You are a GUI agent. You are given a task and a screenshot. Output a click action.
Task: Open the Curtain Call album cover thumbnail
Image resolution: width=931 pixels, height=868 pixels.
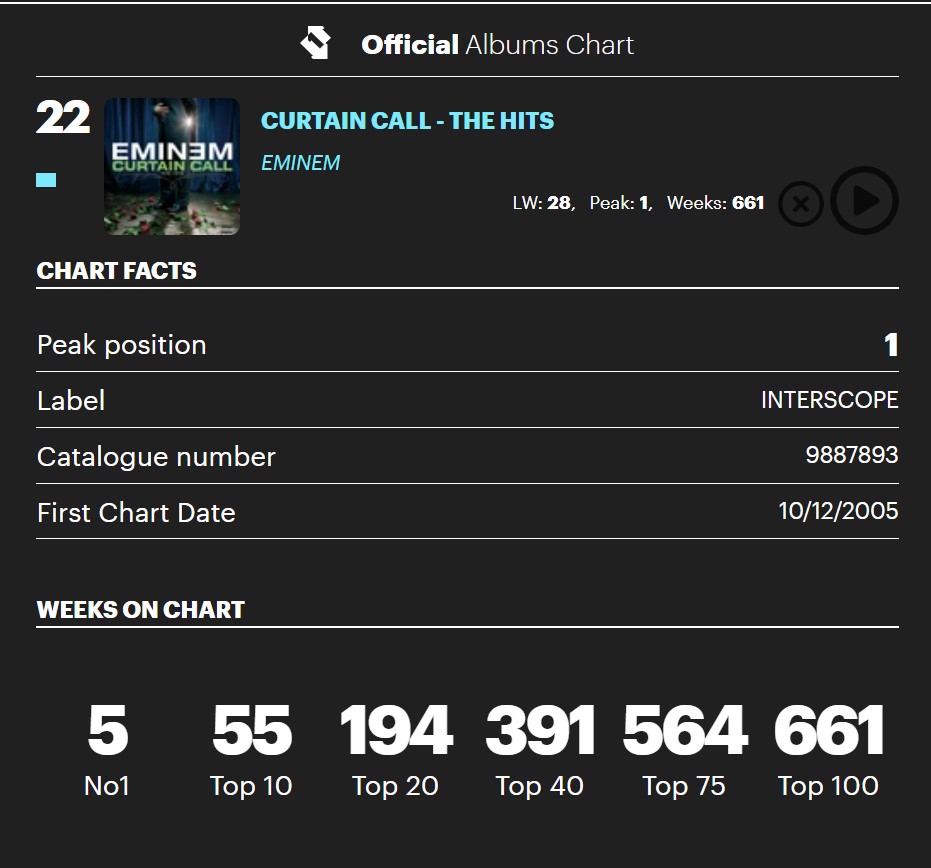172,166
